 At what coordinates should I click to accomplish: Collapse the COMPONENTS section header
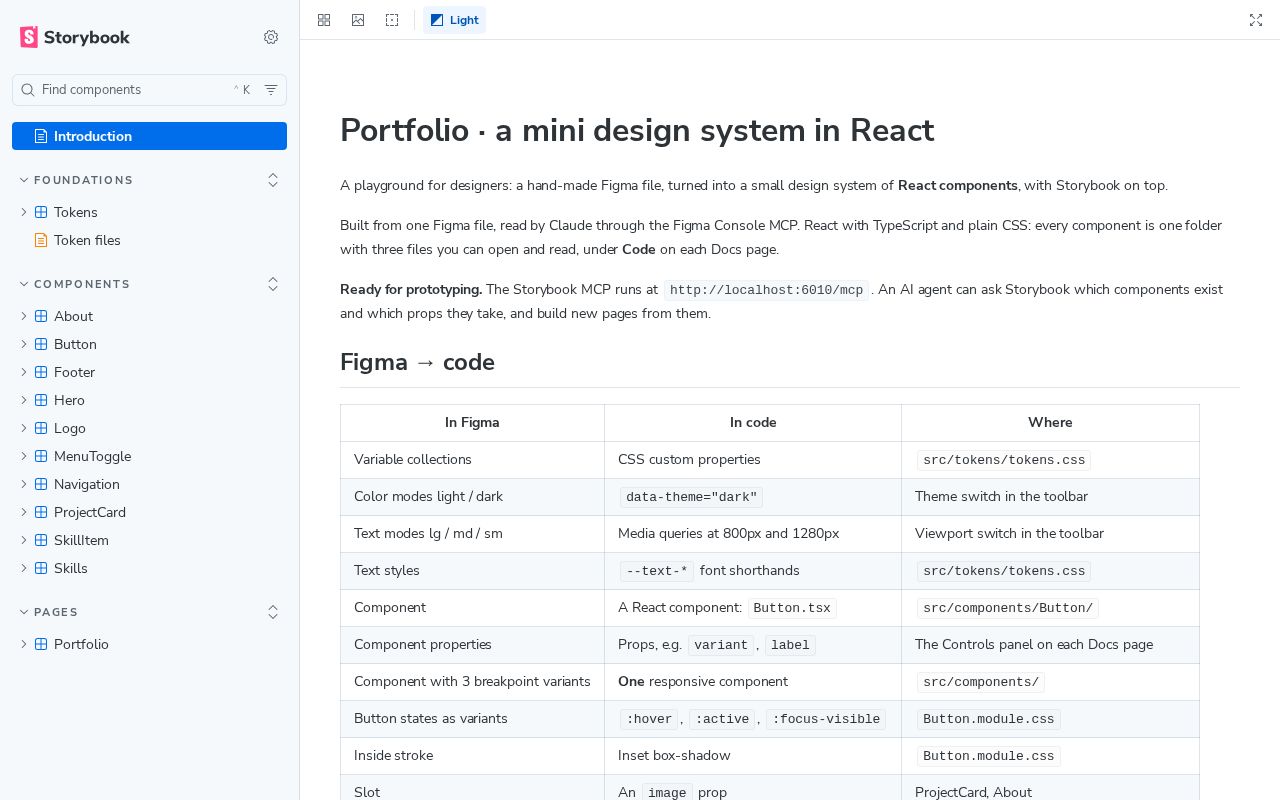[x=75, y=284]
